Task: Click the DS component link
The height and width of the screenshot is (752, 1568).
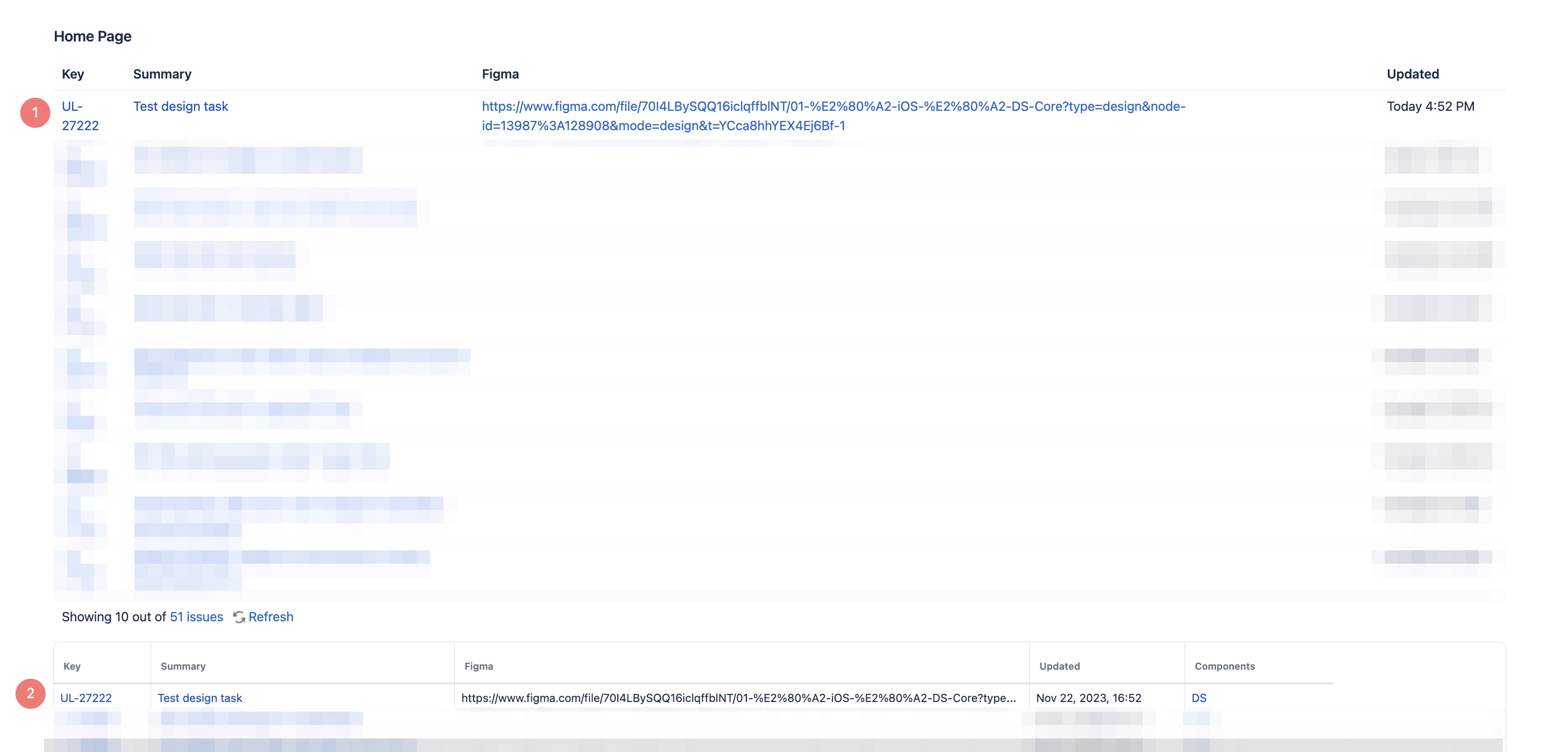Action: [x=1199, y=698]
